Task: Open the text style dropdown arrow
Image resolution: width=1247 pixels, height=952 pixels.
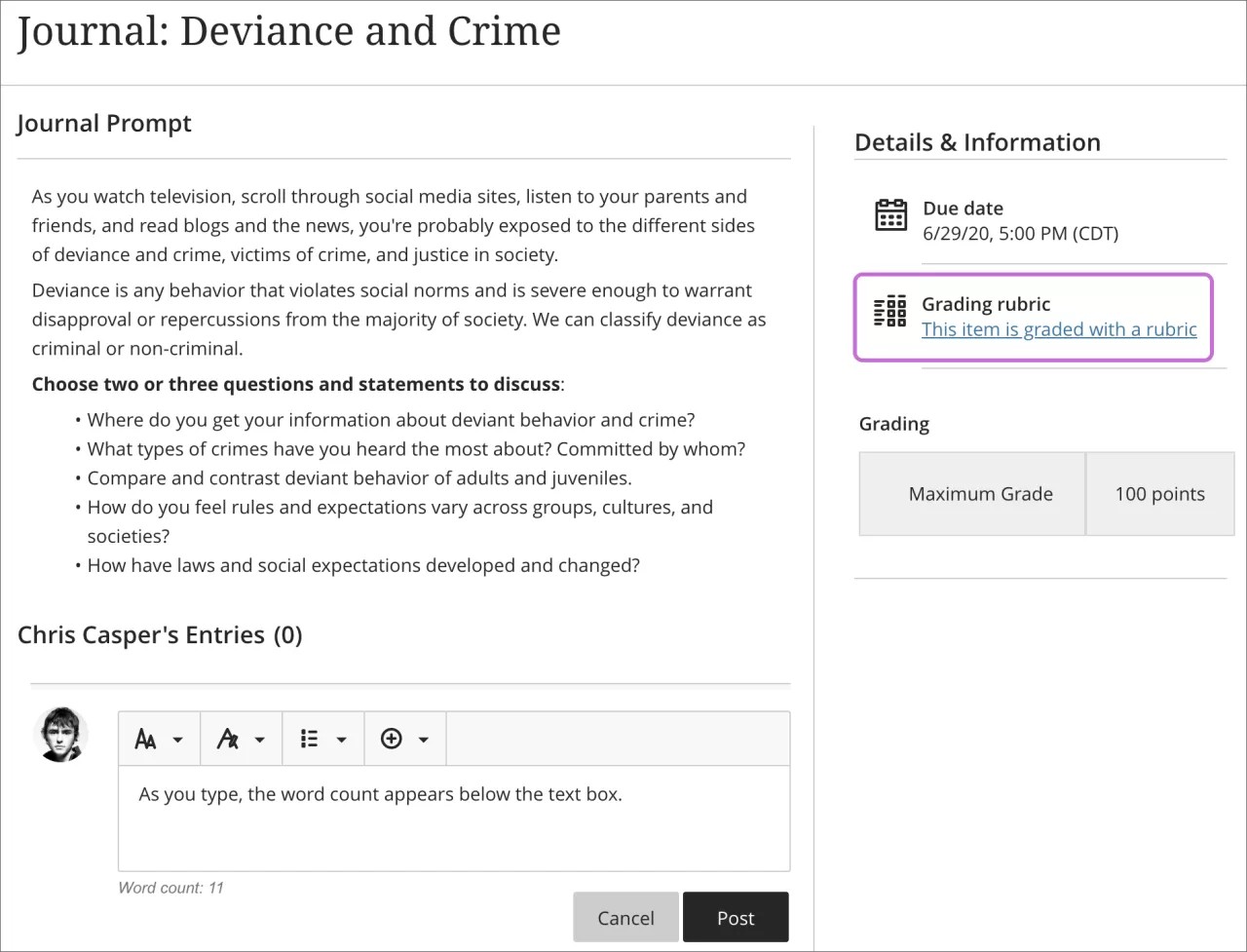Action: pyautogui.click(x=178, y=739)
